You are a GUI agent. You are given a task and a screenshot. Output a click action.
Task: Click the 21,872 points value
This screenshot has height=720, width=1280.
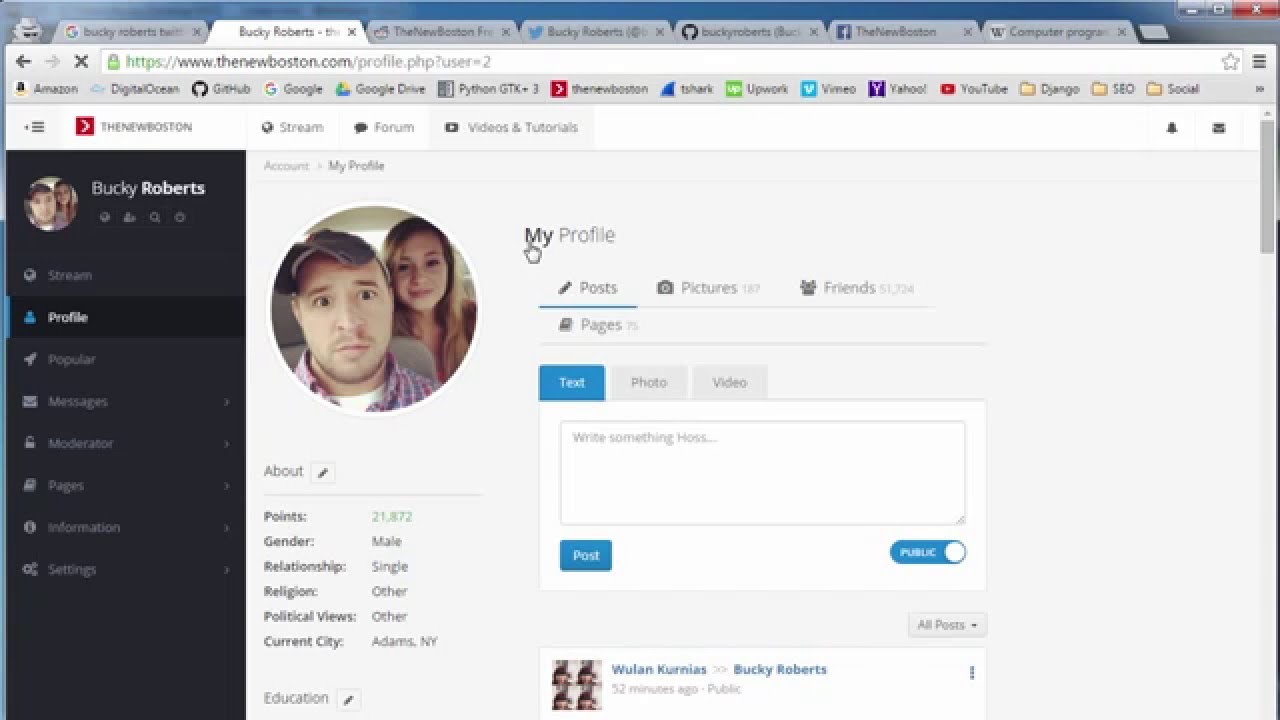click(392, 517)
